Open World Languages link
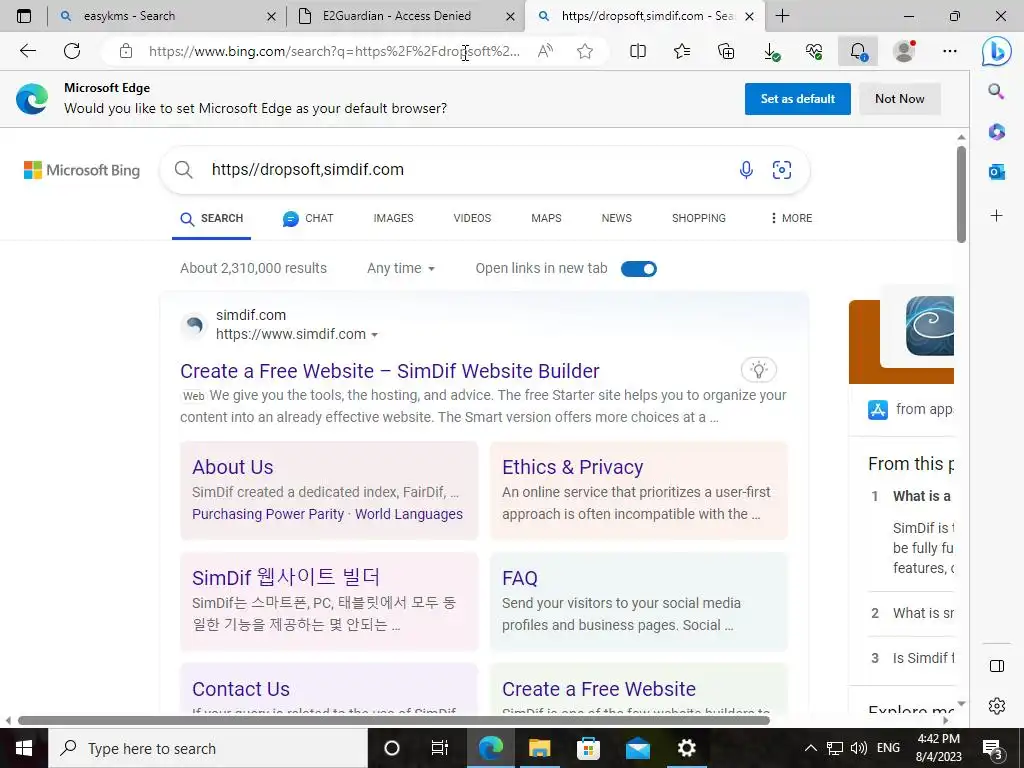This screenshot has height=768, width=1024. coord(409,514)
